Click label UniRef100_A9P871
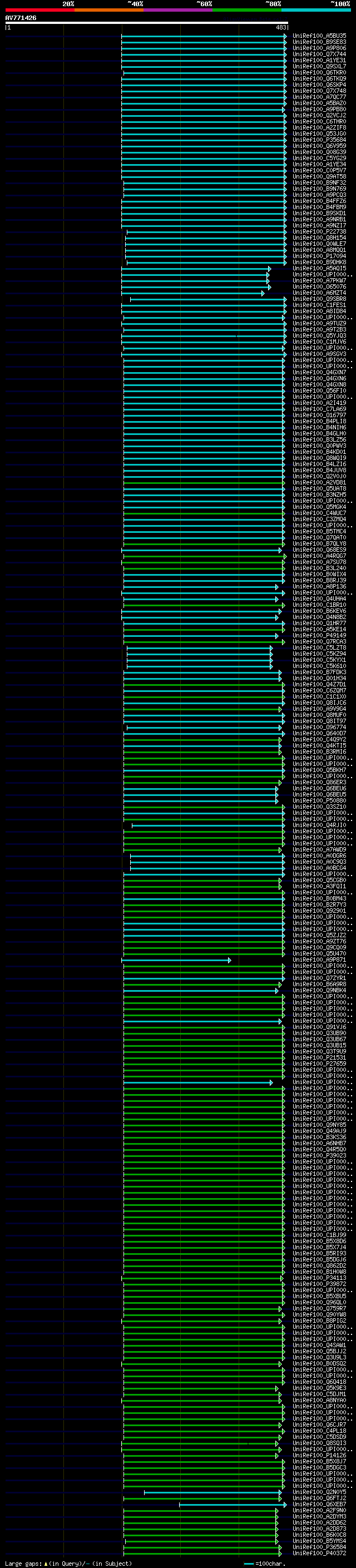356x1568 pixels. (319, 960)
